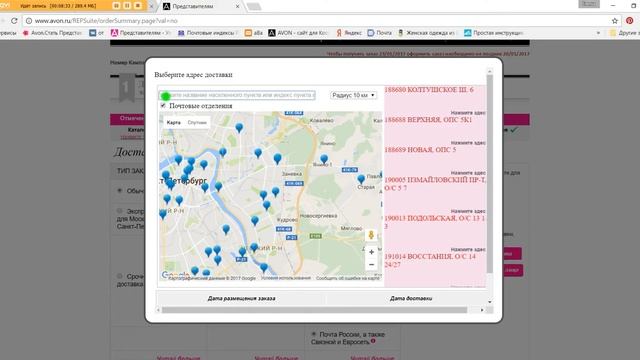Screen dimensions: 640x360
Task: Switch map to Карта view
Action: [x=173, y=122]
